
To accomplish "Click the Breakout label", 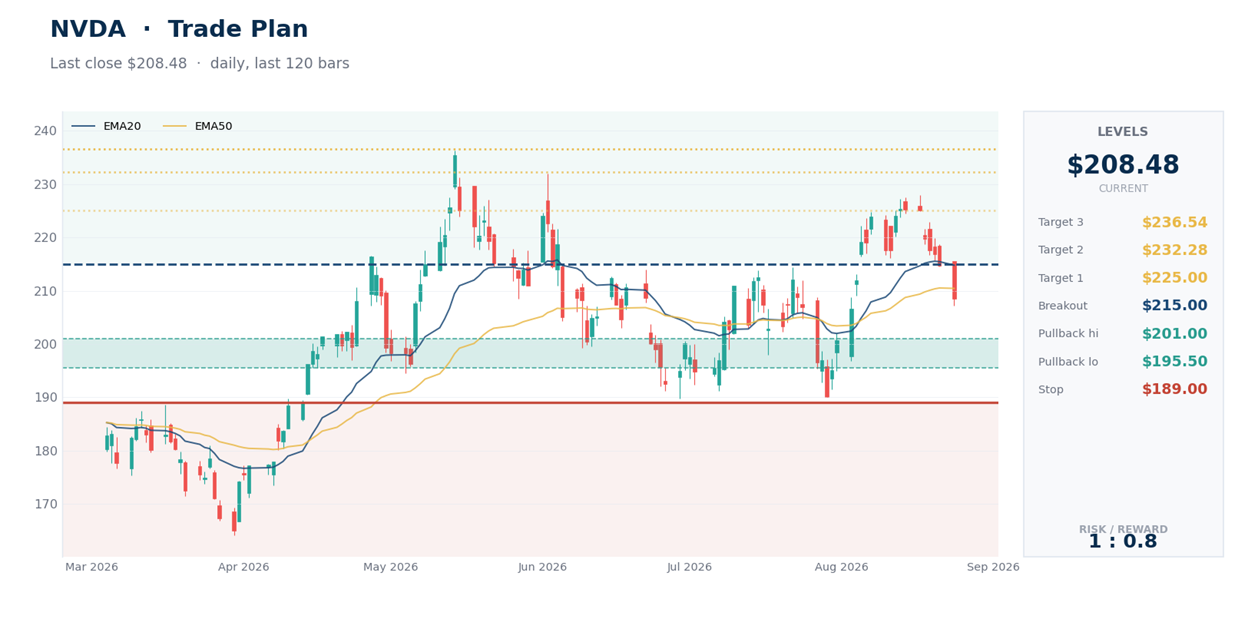I will point(1062,306).
